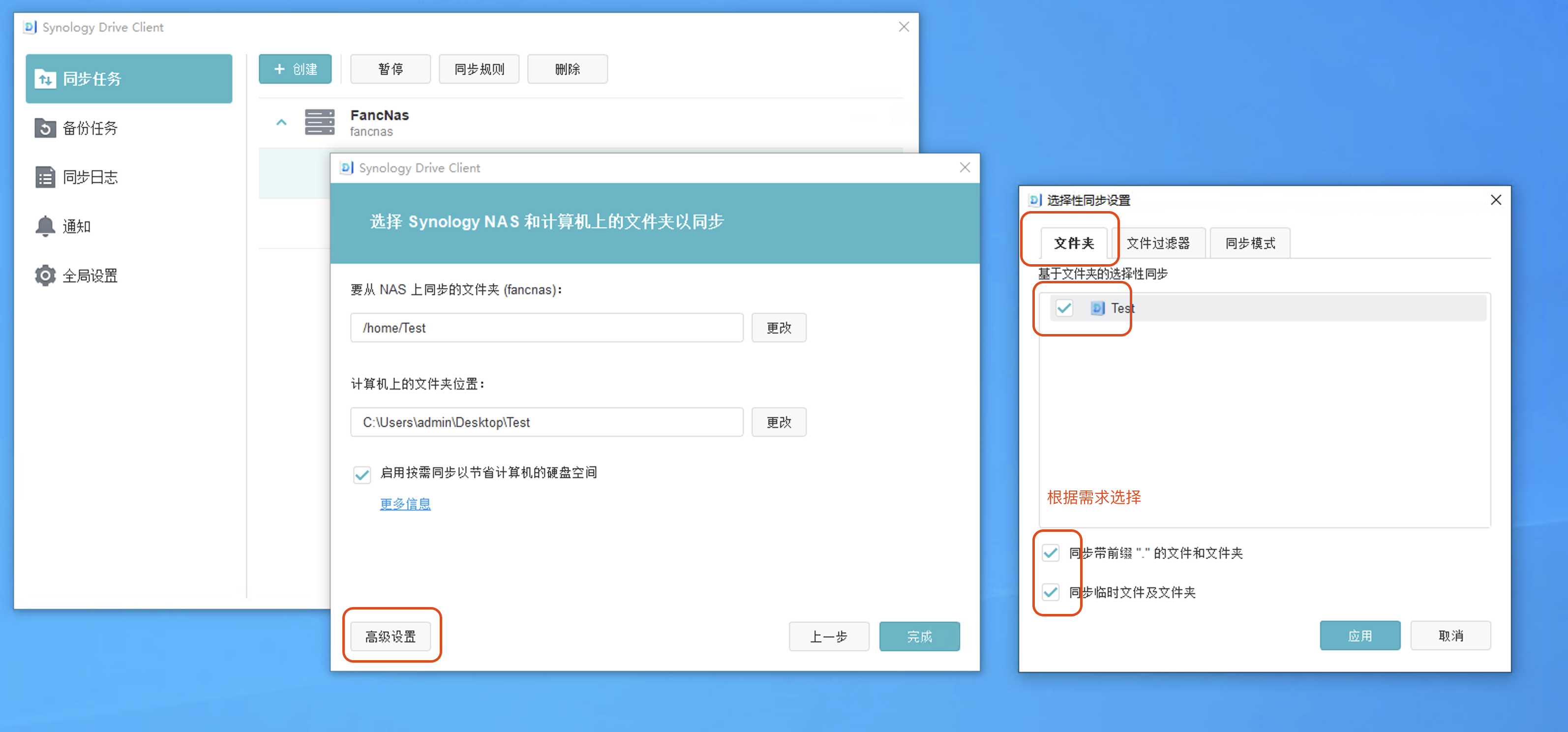The width and height of the screenshot is (1568, 732).
Task: Open 同步规则 in the main window
Action: click(479, 69)
